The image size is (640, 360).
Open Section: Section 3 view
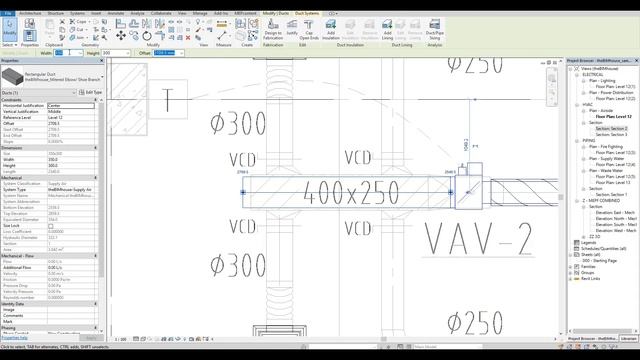pyautogui.click(x=611, y=135)
